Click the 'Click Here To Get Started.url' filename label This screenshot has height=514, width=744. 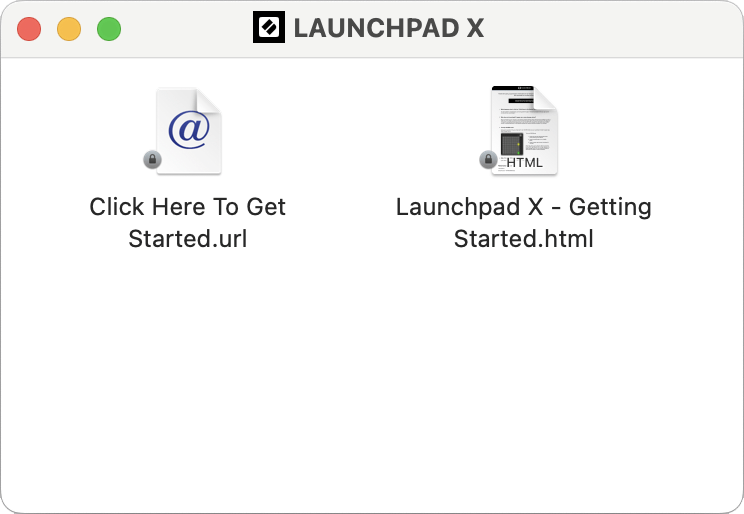(x=188, y=222)
